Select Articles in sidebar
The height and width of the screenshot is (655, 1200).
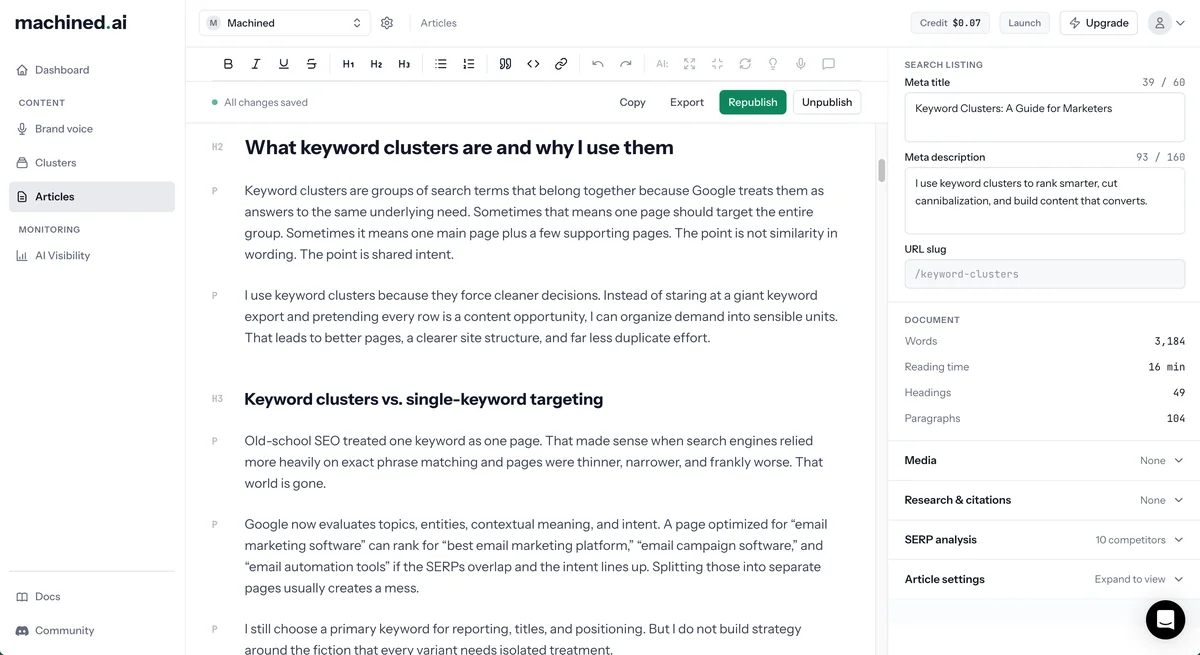tap(92, 197)
